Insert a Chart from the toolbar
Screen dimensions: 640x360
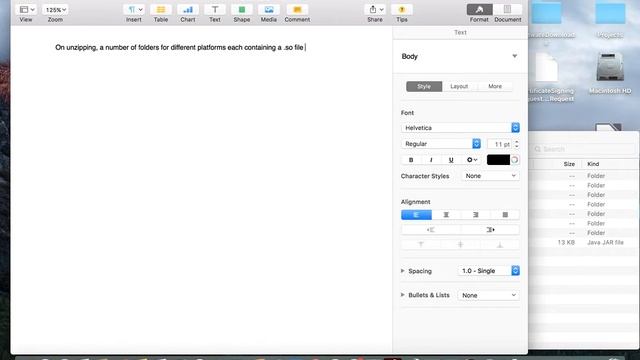[x=188, y=9]
